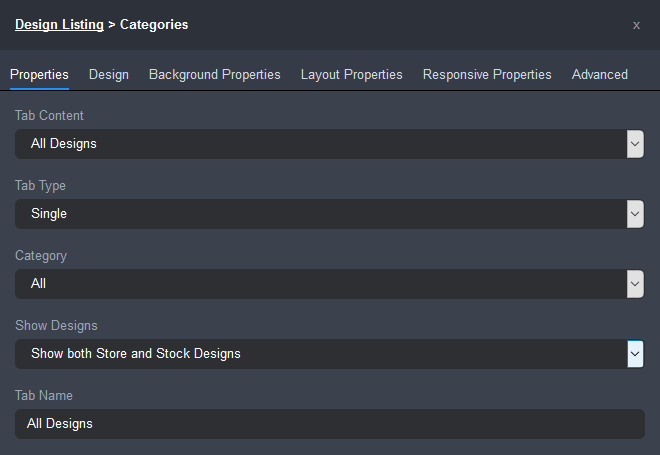Click the Tab Name label
The image size is (660, 455).
(44, 395)
